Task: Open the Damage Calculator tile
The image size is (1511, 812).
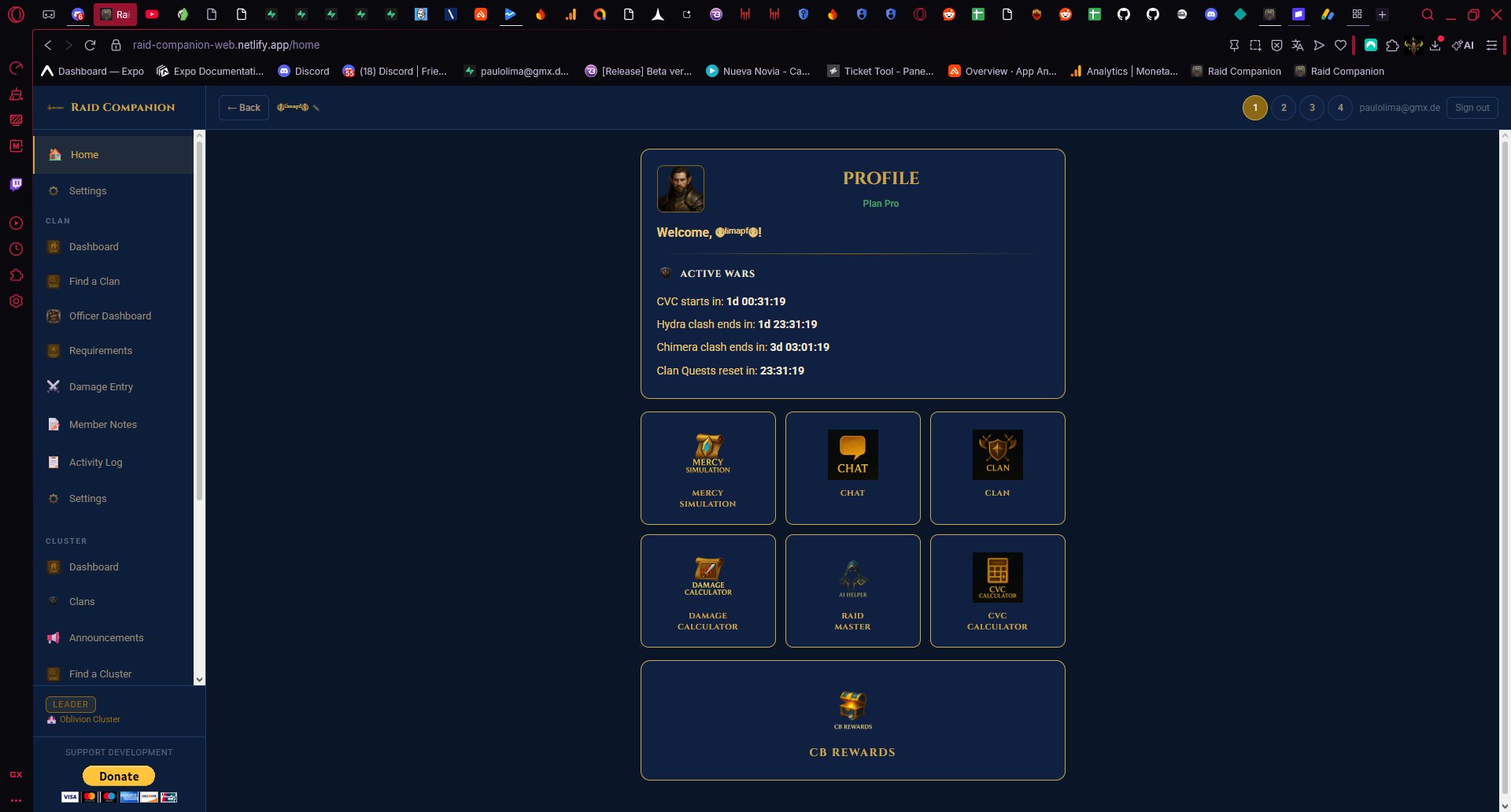Action: click(707, 591)
